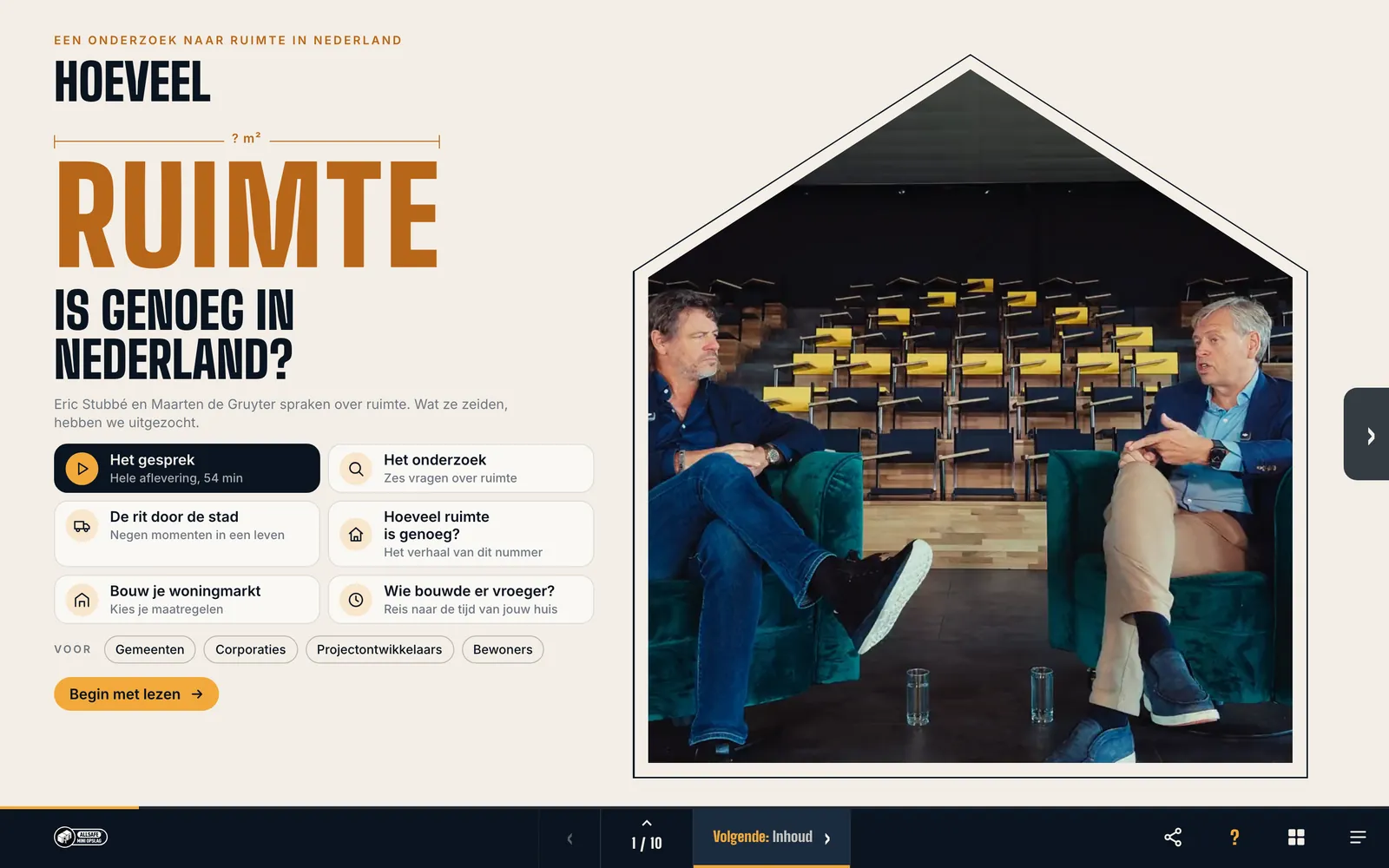This screenshot has width=1389, height=868.
Task: Click the '? m²' measurement label
Action: point(247,139)
